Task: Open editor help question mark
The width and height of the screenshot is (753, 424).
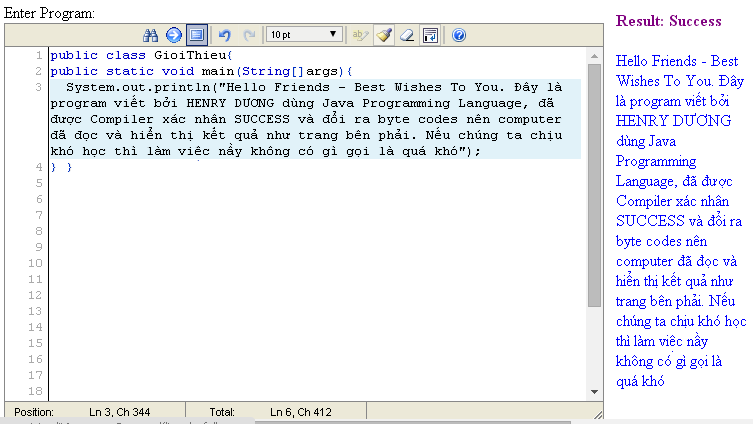Action: pos(459,35)
